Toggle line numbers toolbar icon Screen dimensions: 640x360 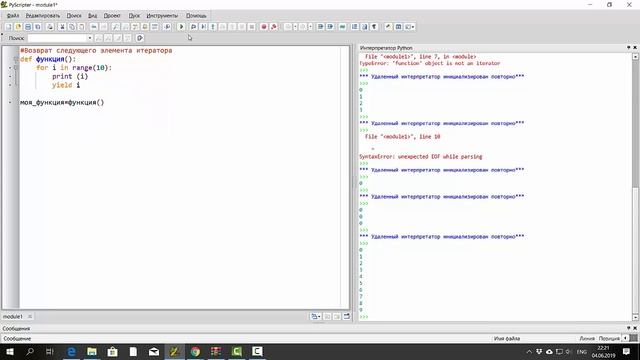[x=355, y=27]
